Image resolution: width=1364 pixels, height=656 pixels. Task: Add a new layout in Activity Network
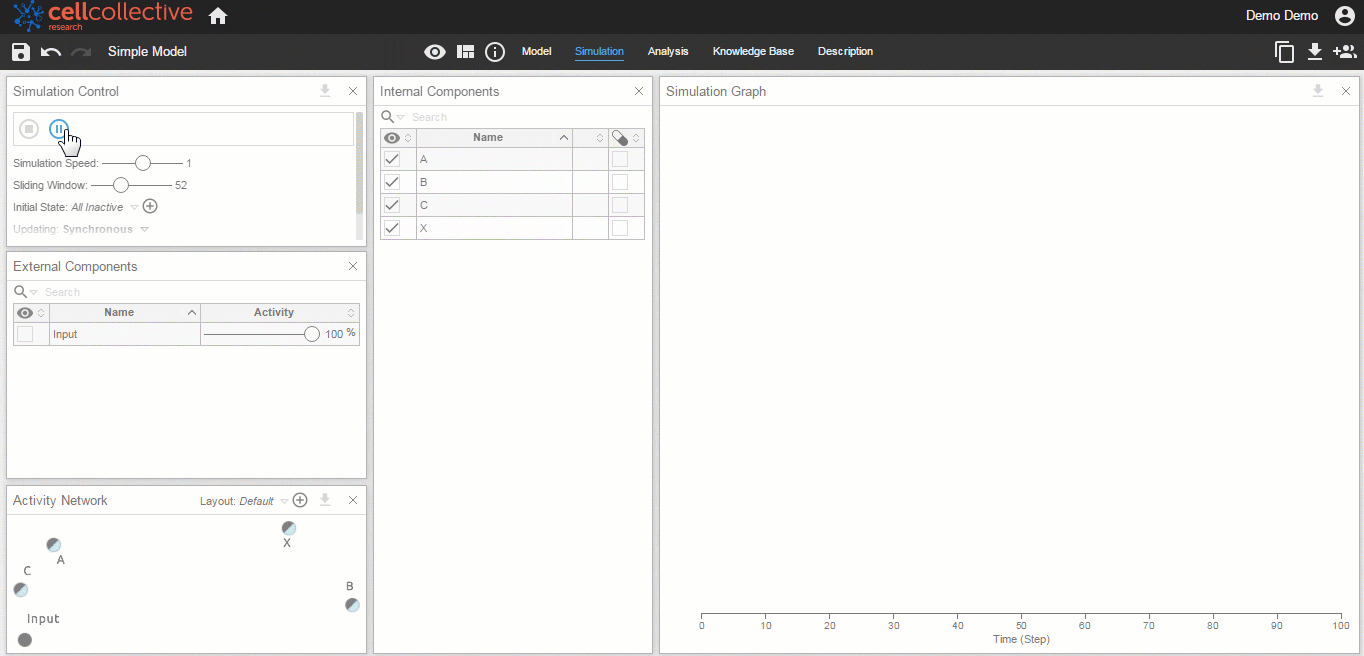(300, 500)
